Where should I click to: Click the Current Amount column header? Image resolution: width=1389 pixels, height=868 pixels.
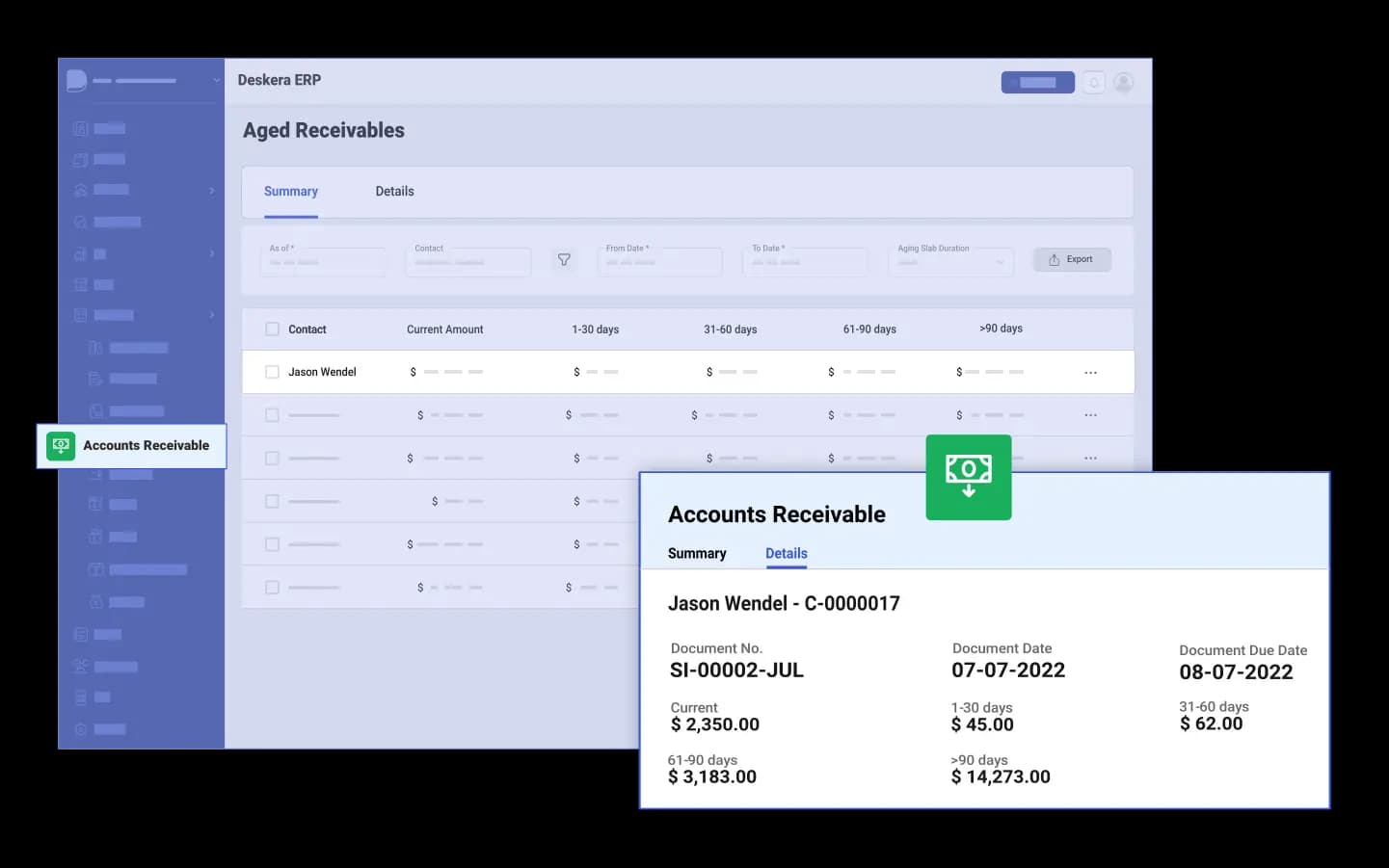(444, 329)
